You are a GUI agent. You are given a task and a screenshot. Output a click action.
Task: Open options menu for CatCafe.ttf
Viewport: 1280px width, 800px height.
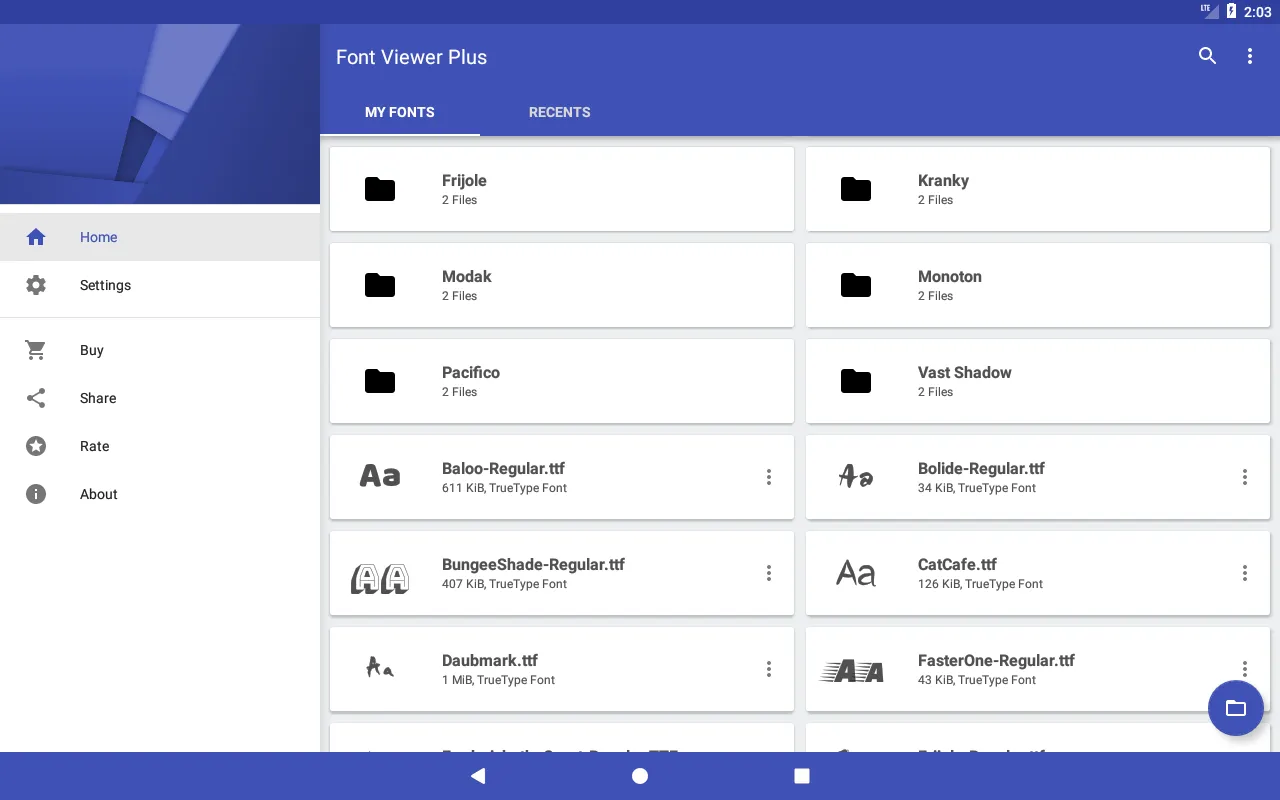[1244, 573]
